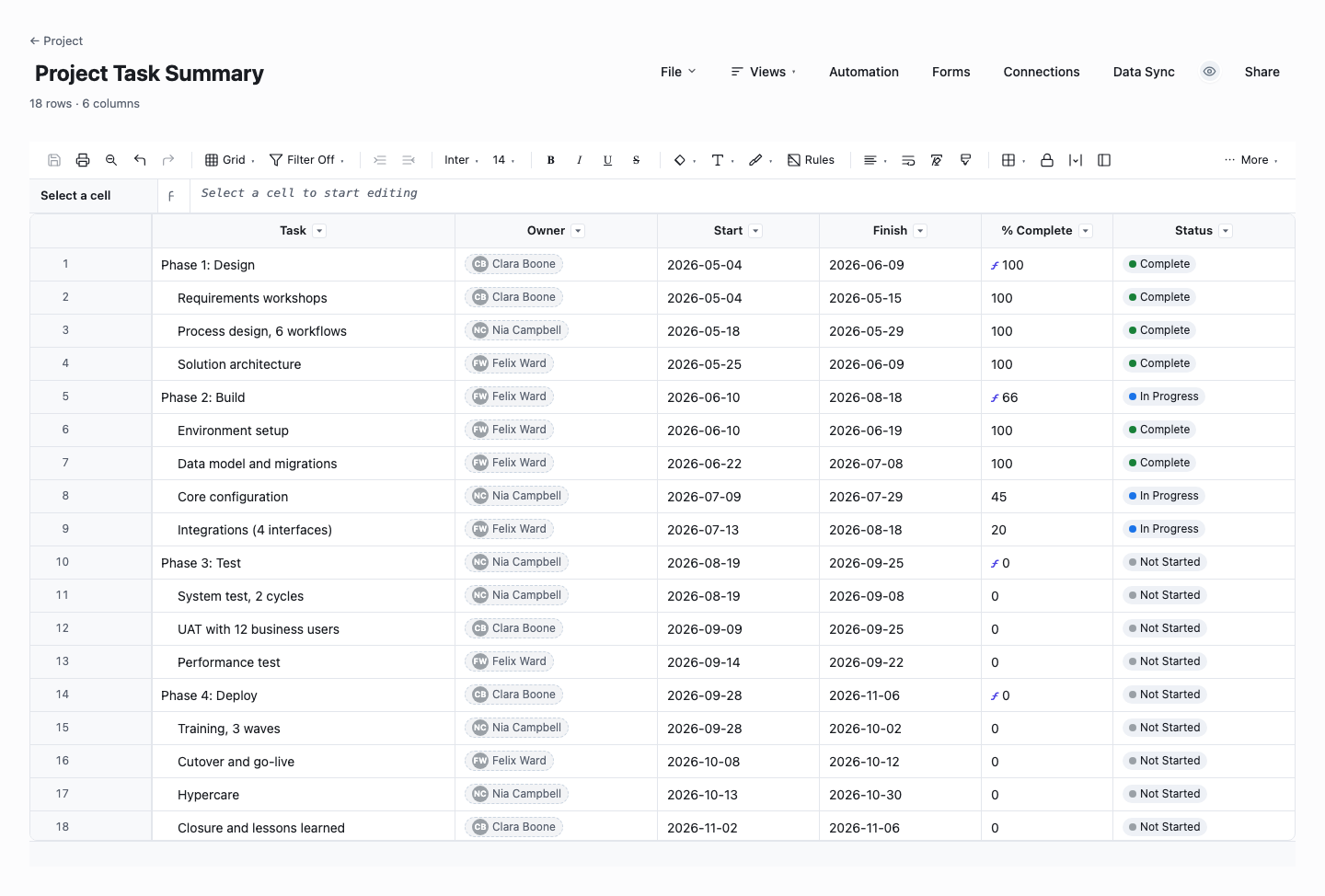Click the formula icon in Phase 3: Test % Complete
Screen dimensions: 1325x896
(x=995, y=564)
